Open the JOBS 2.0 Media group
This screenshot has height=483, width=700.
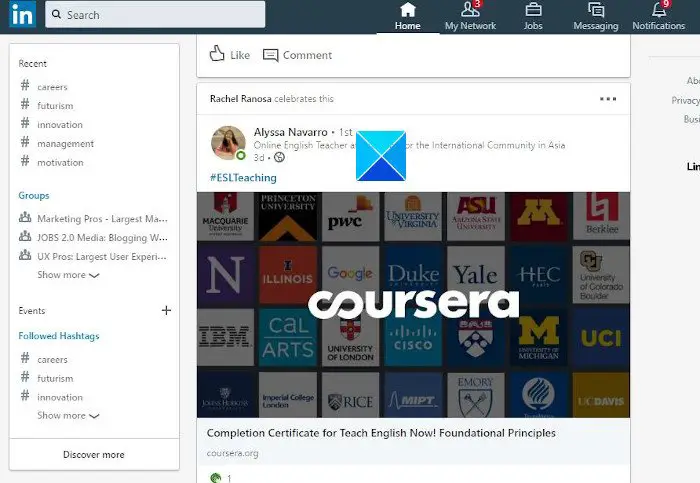[x=102, y=237]
